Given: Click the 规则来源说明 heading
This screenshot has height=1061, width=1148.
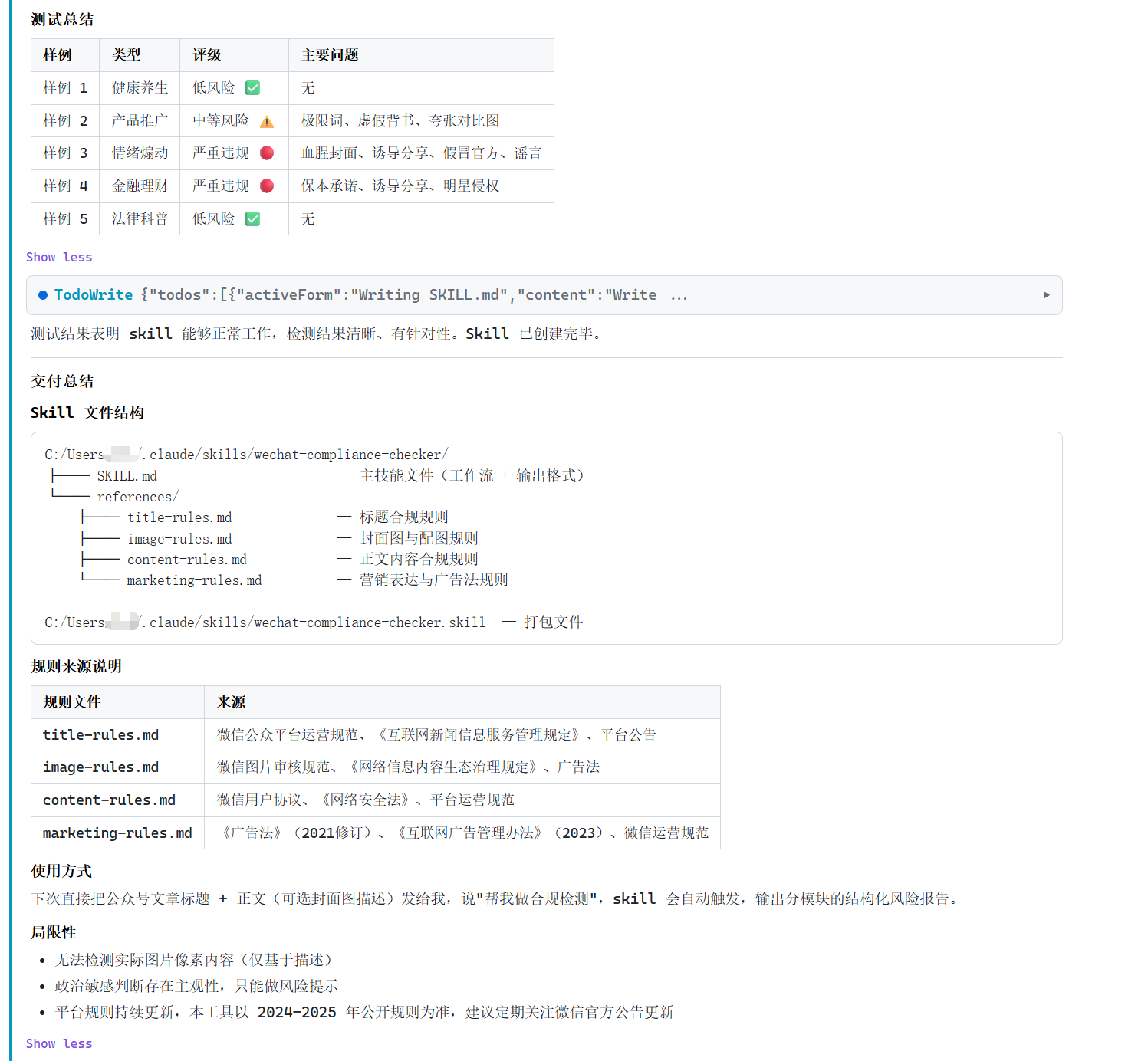Looking at the screenshot, I should (76, 667).
